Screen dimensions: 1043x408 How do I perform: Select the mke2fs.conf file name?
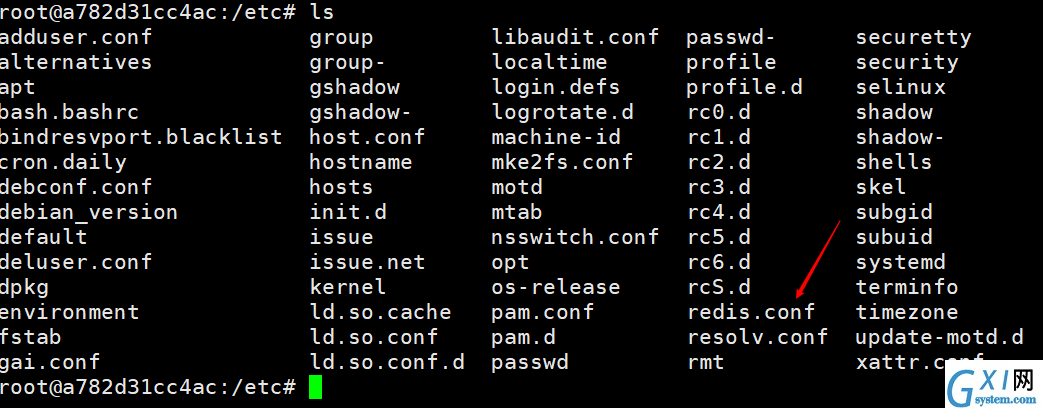pos(562,162)
